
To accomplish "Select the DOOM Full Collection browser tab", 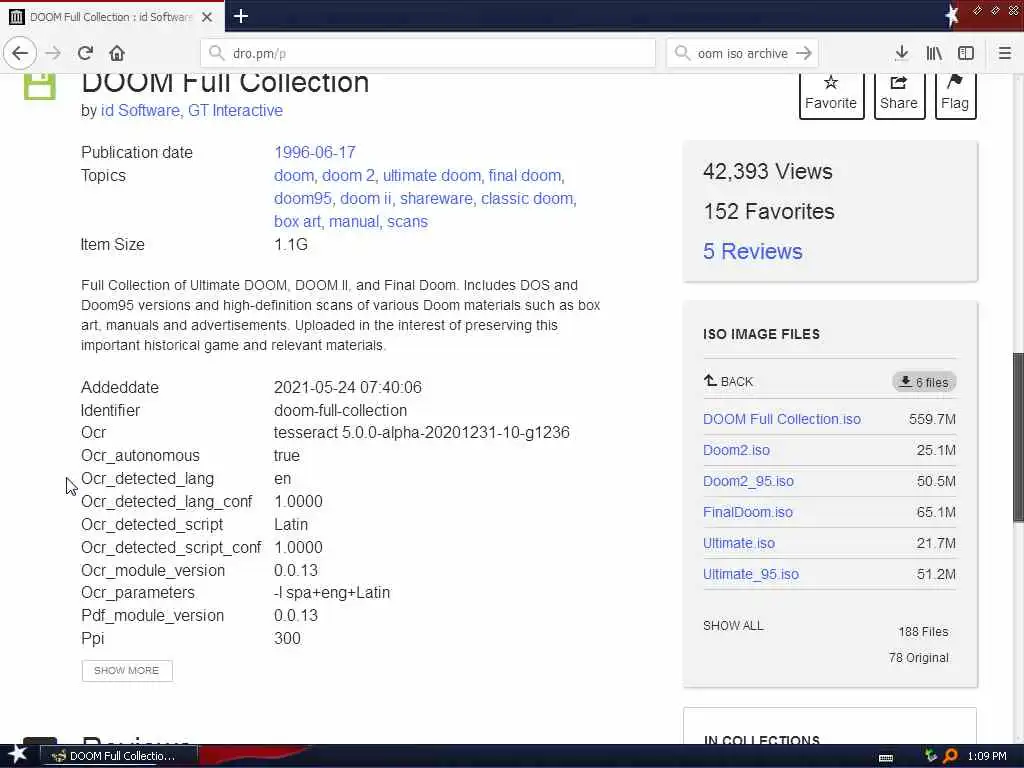I will tap(111, 17).
